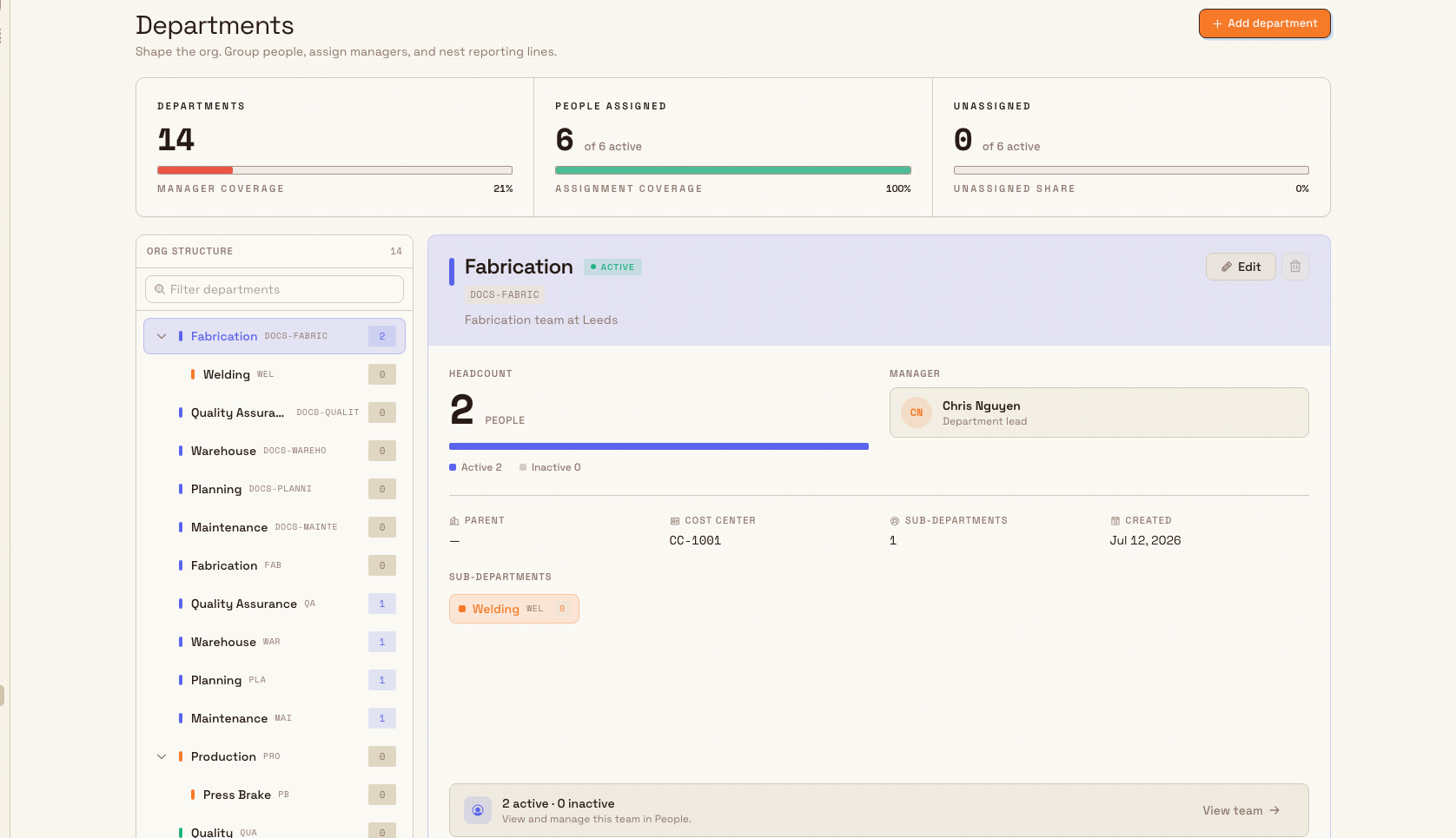Viewport: 1456px width, 838px height.
Task: Click the Created calendar icon
Action: [1115, 521]
